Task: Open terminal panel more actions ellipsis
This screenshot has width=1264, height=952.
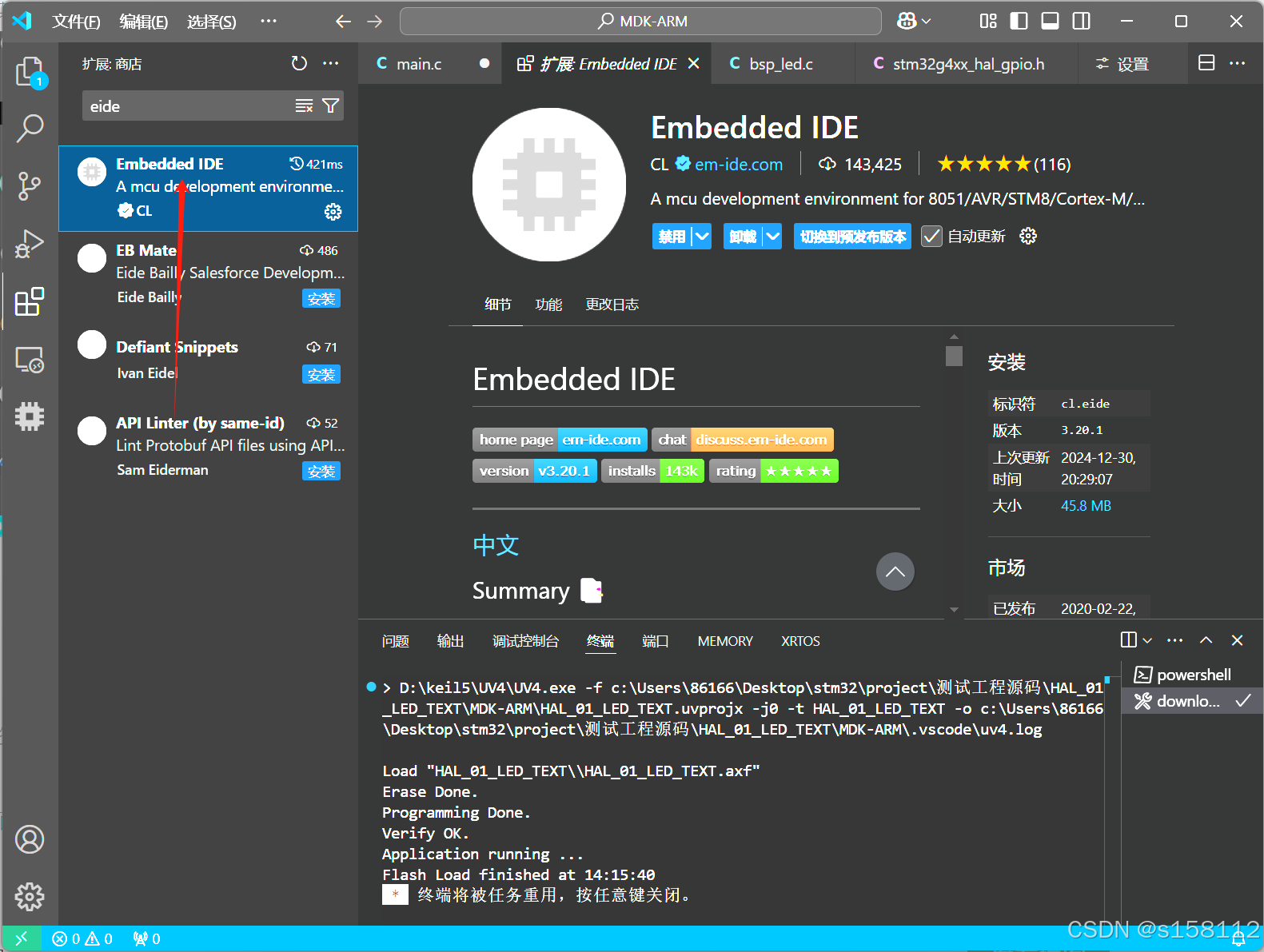Action: pos(1174,640)
